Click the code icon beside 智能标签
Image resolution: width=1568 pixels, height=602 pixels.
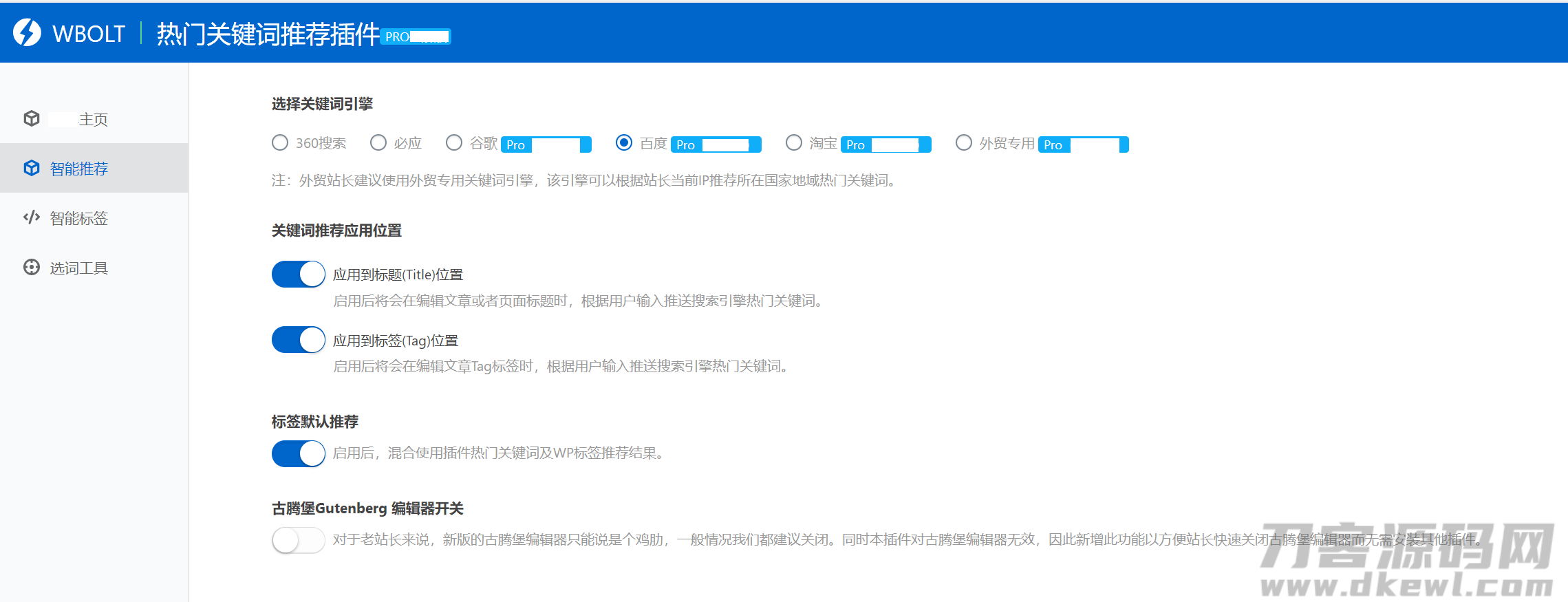click(x=32, y=217)
